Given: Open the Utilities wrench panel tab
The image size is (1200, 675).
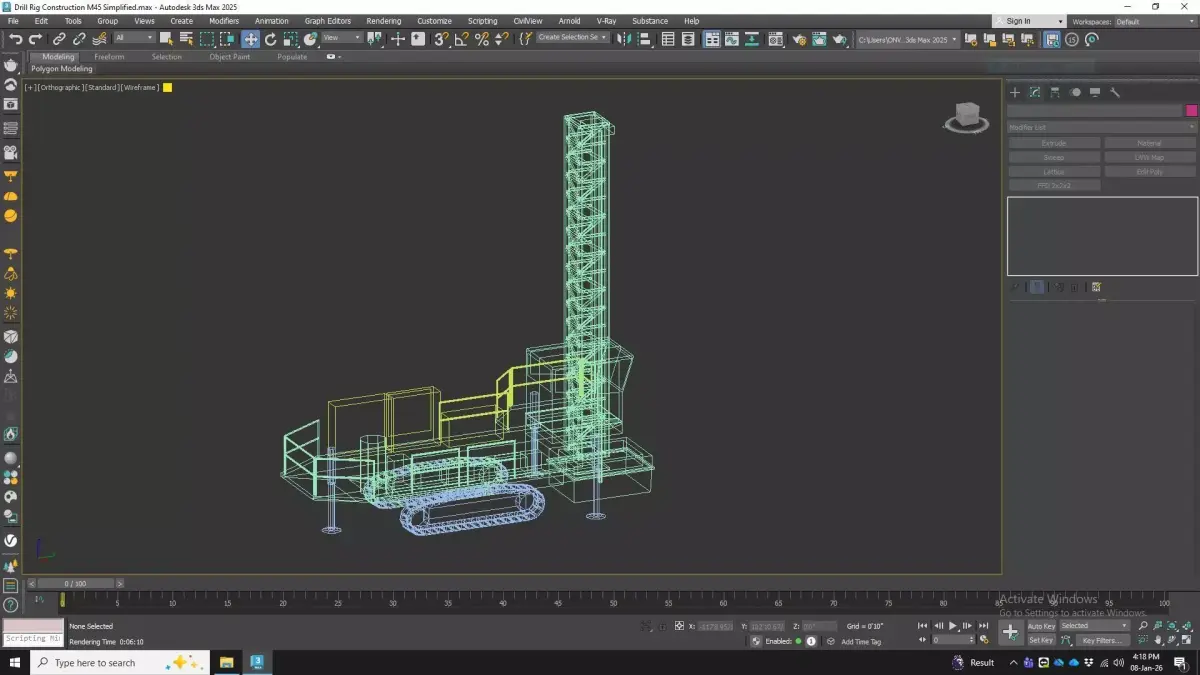Looking at the screenshot, I should [1115, 92].
